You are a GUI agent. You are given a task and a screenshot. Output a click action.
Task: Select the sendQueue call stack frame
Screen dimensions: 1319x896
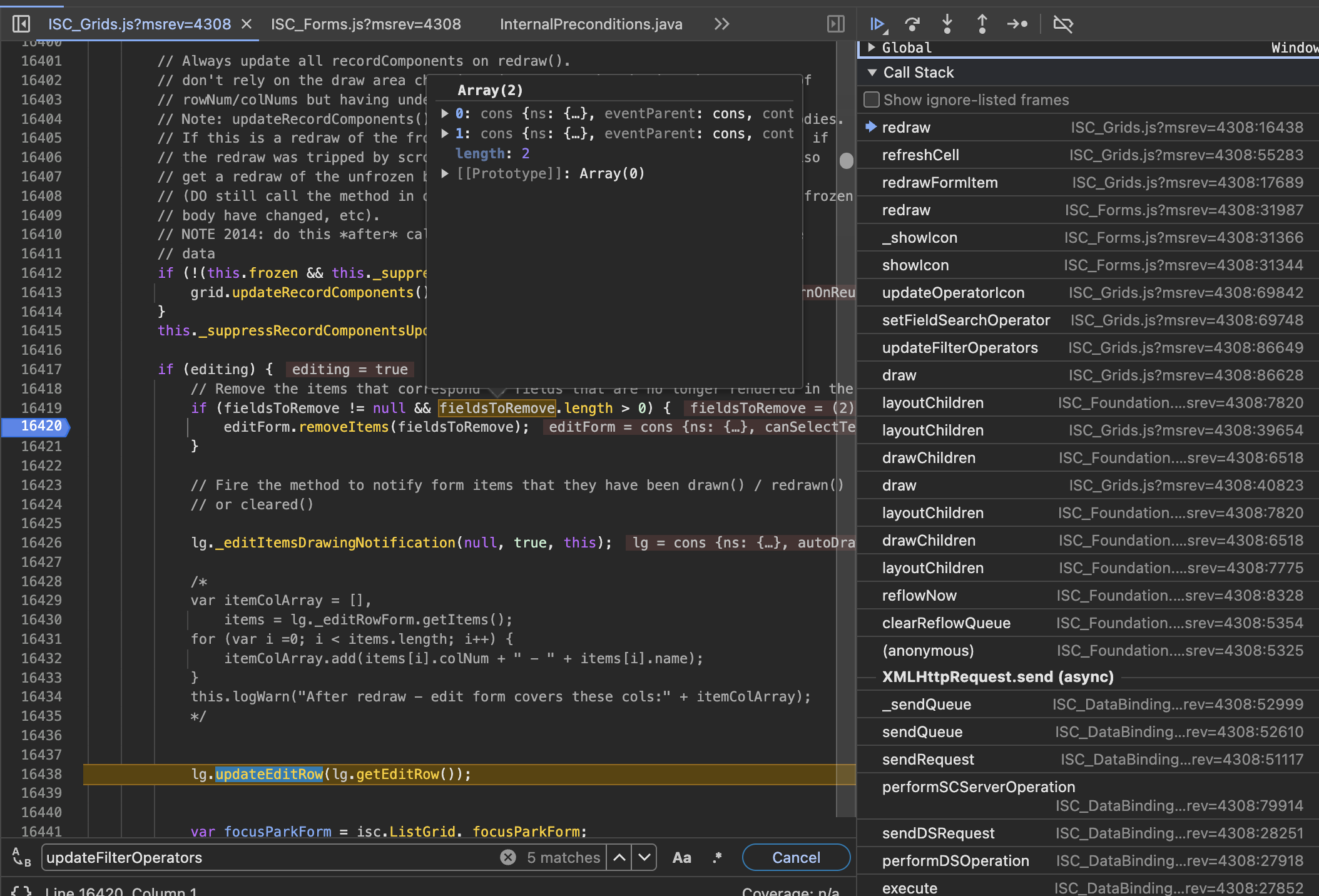[x=1089, y=732]
